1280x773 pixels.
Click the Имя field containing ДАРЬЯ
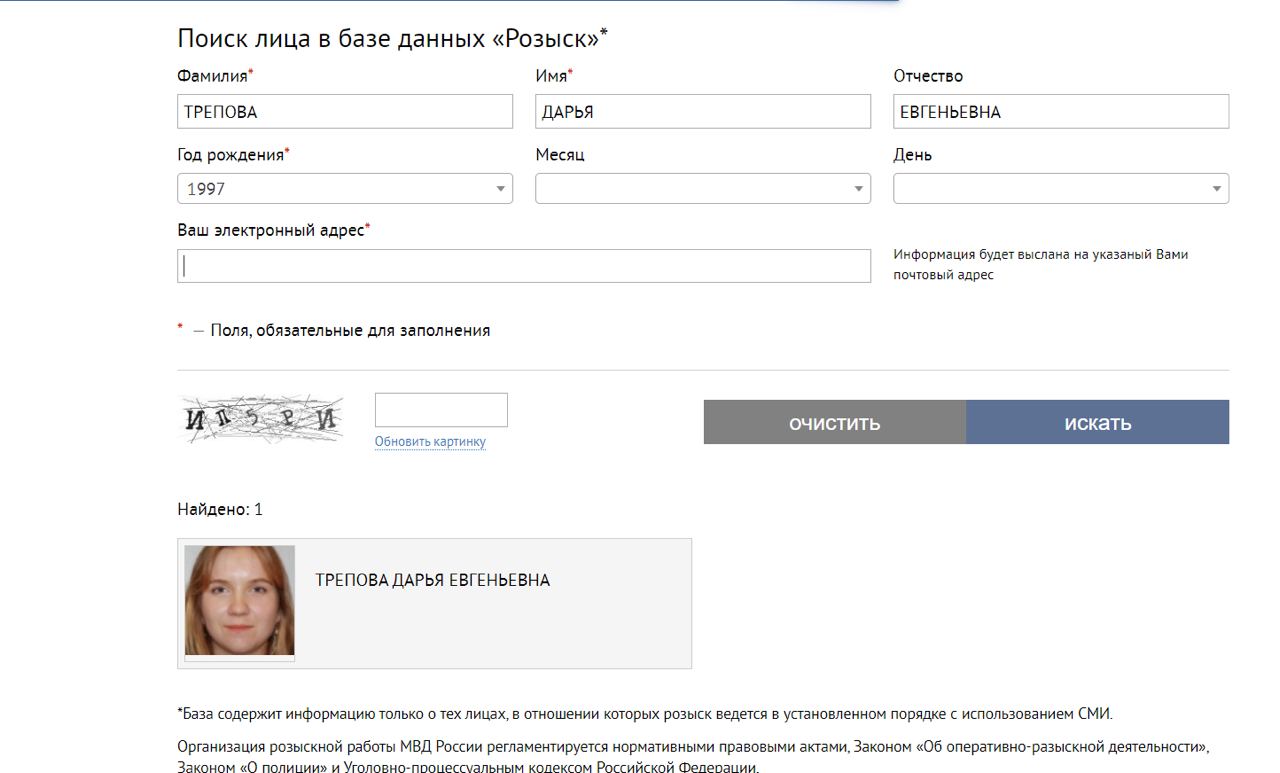[x=702, y=112]
